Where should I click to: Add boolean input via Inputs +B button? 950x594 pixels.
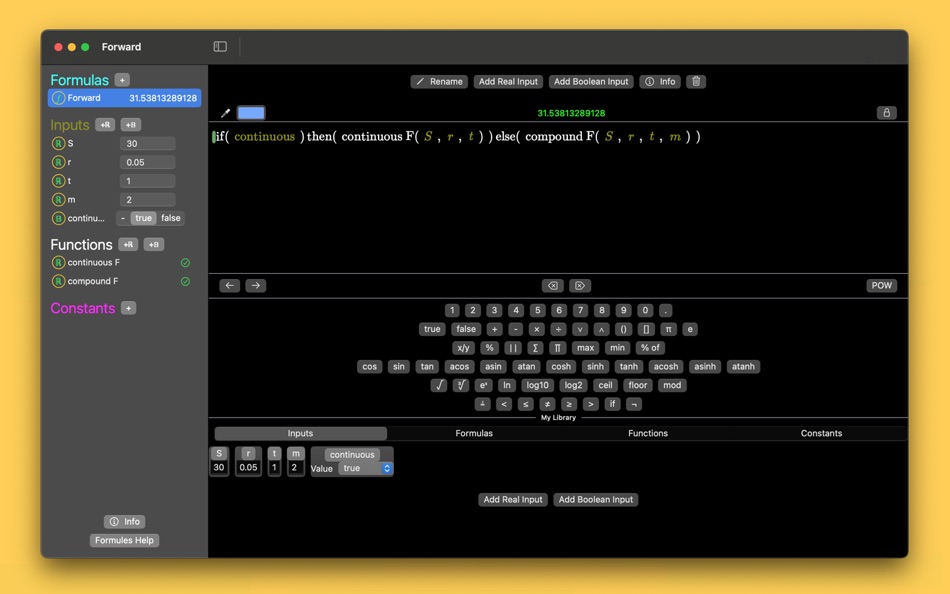131,125
